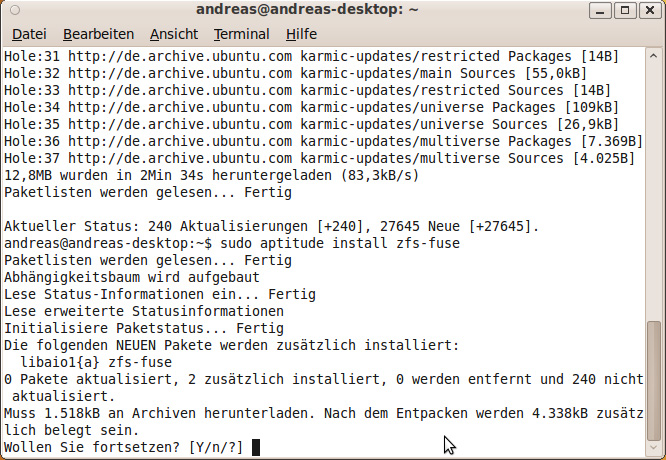Open the Hilfe menu
Viewport: 666px width, 460px height.
[301, 34]
